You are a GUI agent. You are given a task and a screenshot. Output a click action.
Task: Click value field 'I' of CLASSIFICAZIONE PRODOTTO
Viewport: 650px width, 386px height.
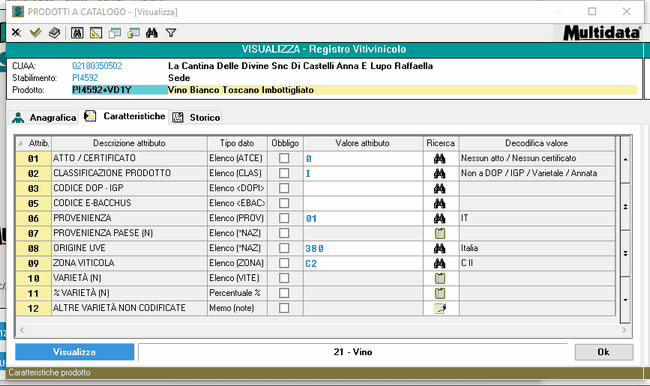[x=363, y=173]
